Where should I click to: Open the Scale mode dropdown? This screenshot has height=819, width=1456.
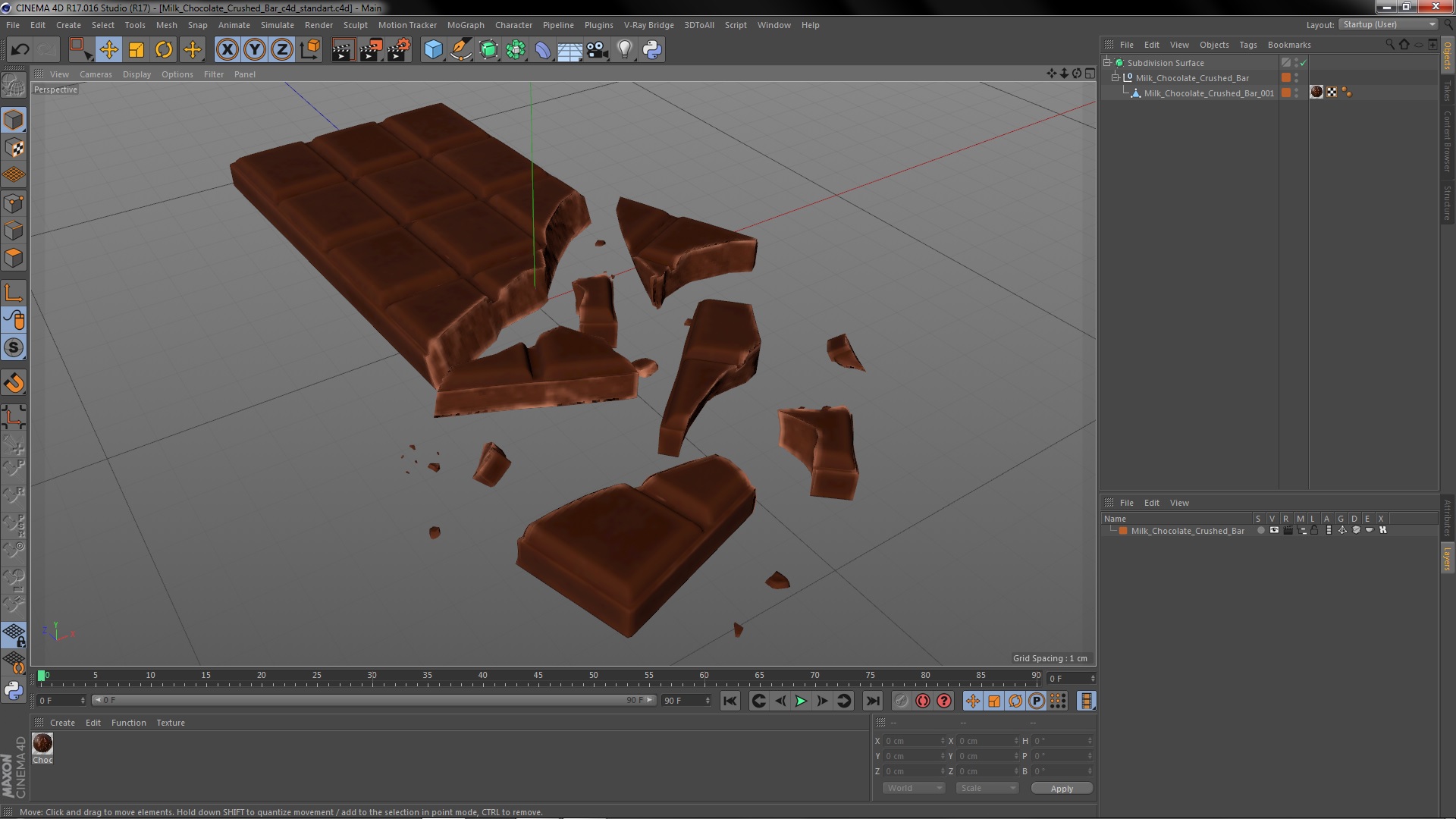pyautogui.click(x=987, y=789)
